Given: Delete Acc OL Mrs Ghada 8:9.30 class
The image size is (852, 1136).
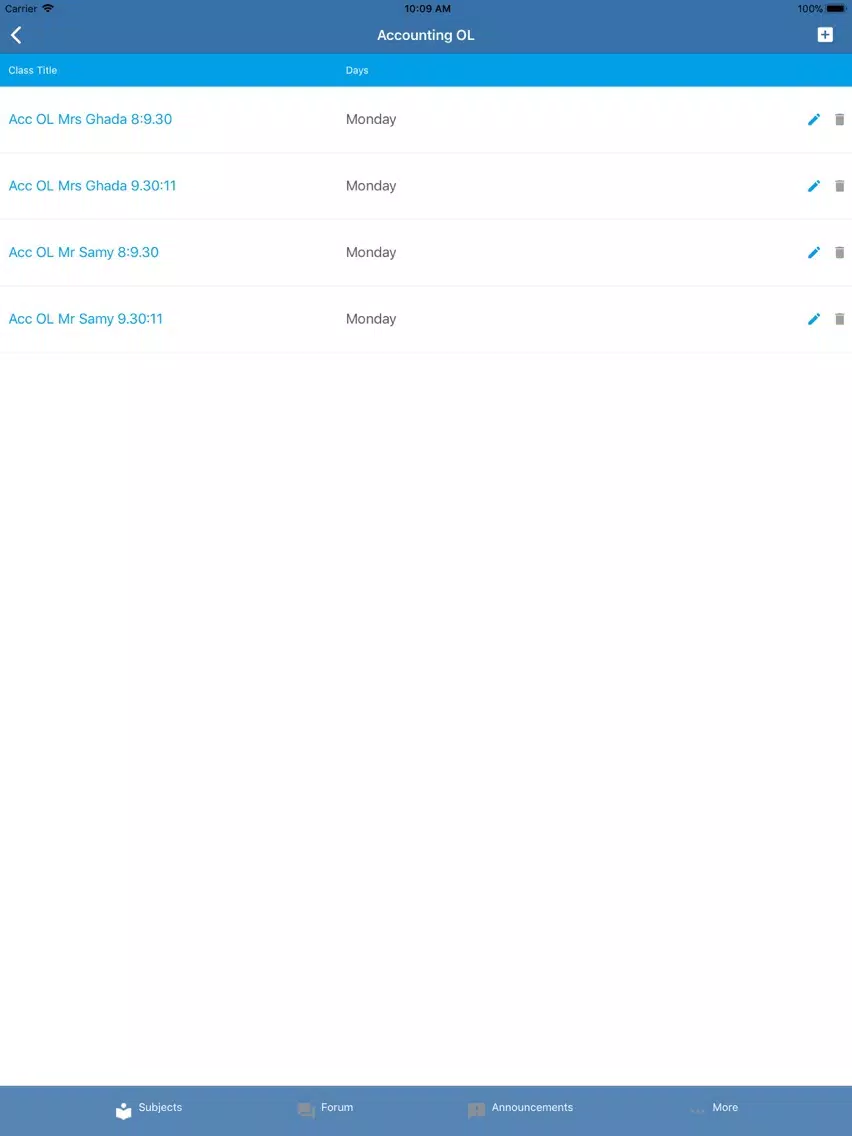Looking at the screenshot, I should pyautogui.click(x=839, y=120).
